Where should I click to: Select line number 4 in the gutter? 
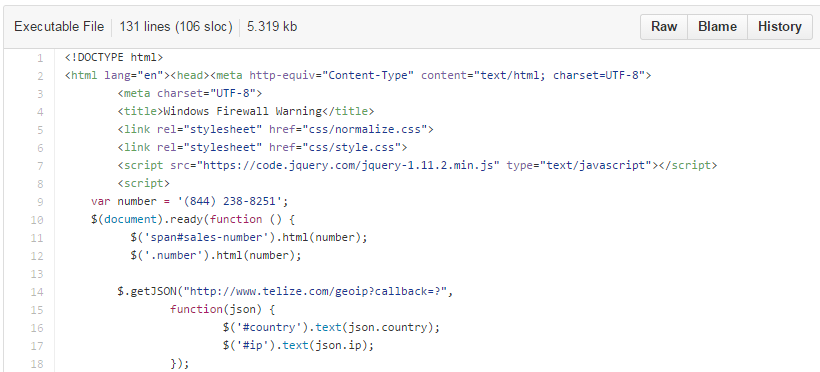[40, 111]
